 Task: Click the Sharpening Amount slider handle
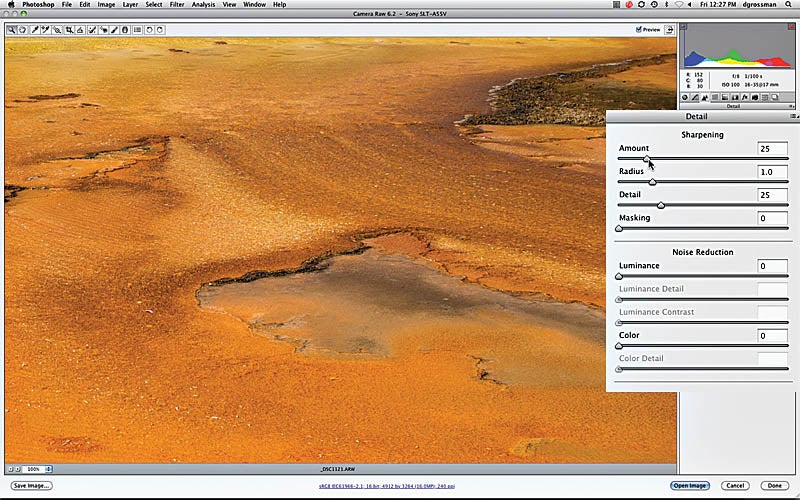(x=646, y=159)
